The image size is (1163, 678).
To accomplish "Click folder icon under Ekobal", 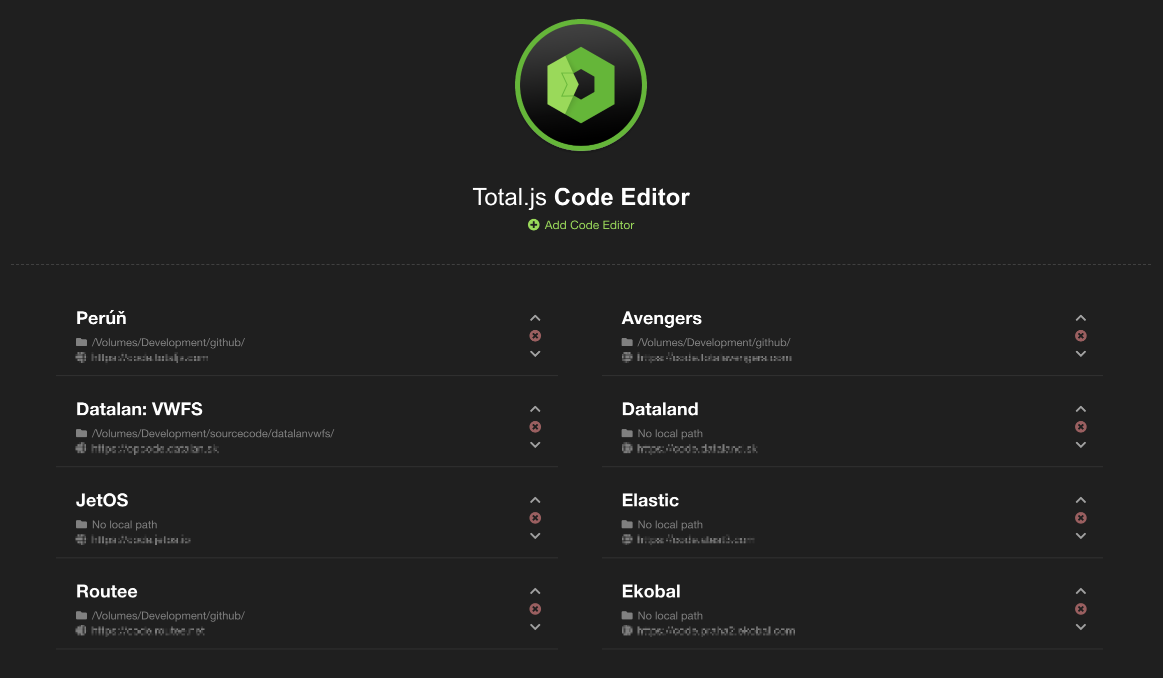I will point(627,616).
